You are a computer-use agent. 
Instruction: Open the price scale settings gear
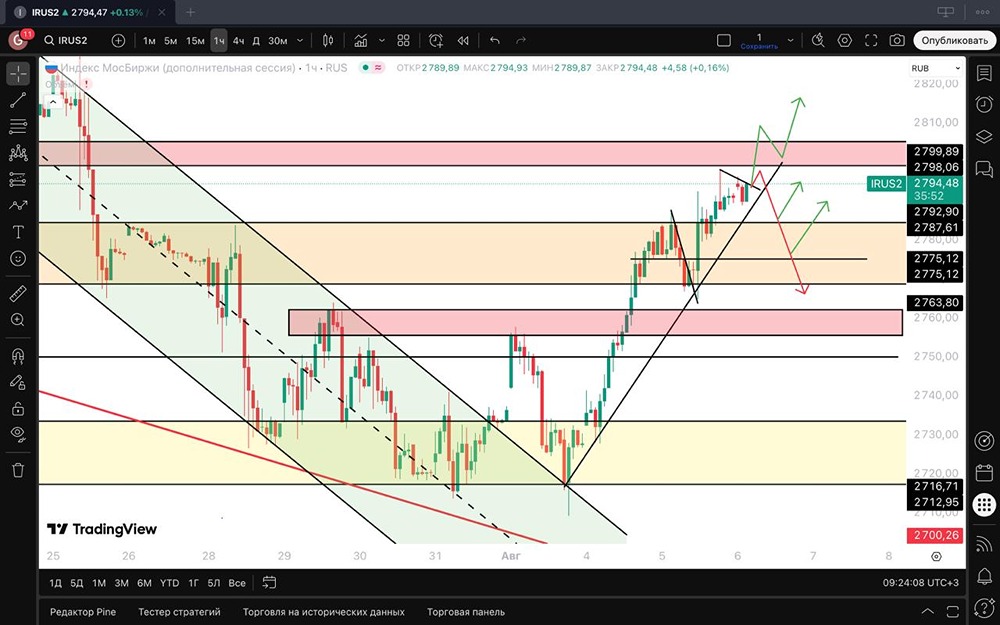pos(936,556)
